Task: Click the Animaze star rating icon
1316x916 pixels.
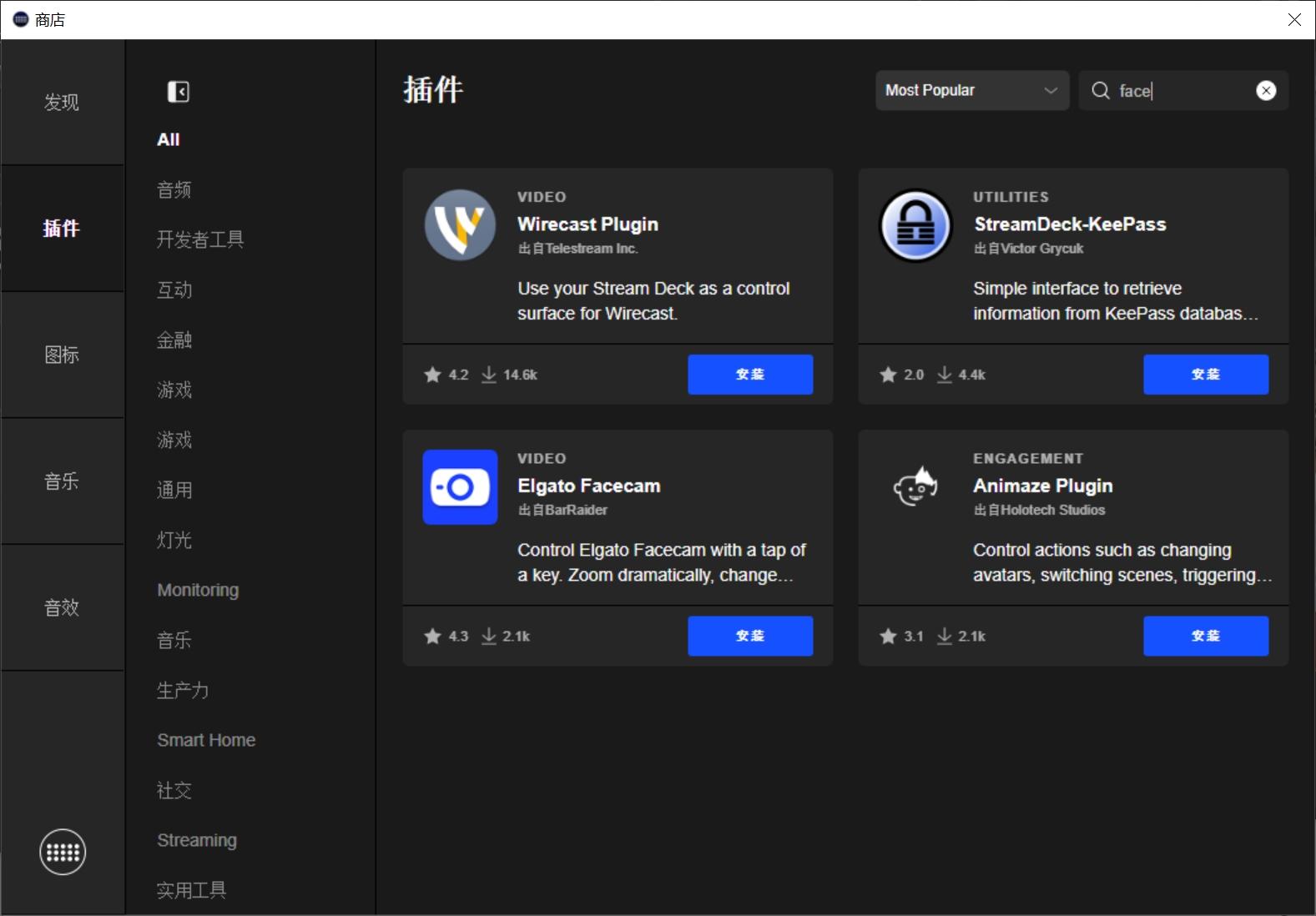Action: [888, 637]
